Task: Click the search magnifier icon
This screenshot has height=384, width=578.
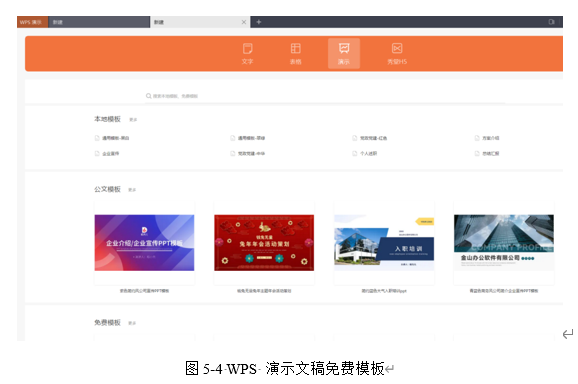Action: (x=149, y=96)
